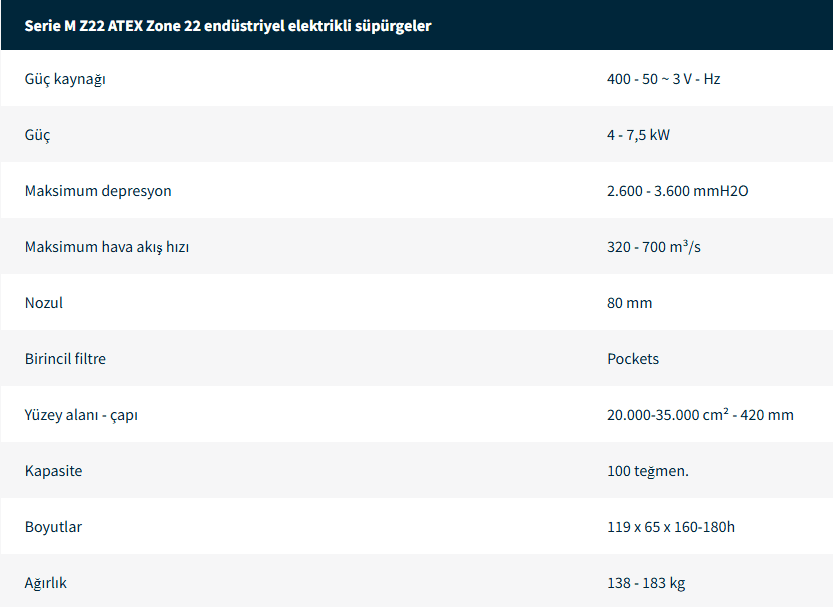This screenshot has width=833, height=607.
Task: Click the 400 - 50 ~ 3 V - Hz value
Action: [x=663, y=79]
